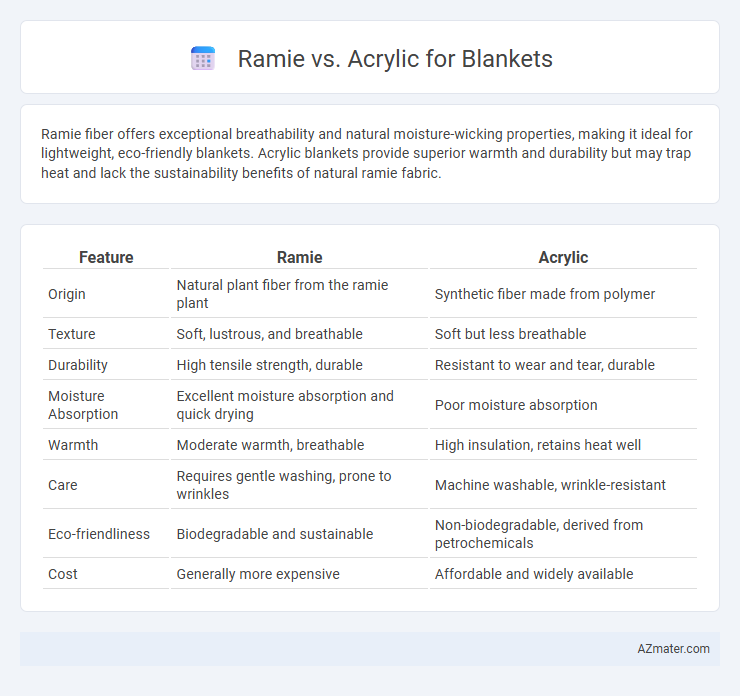740x696 pixels.
Task: Select the 'Warmth' row label
Action: pyautogui.click(x=73, y=445)
